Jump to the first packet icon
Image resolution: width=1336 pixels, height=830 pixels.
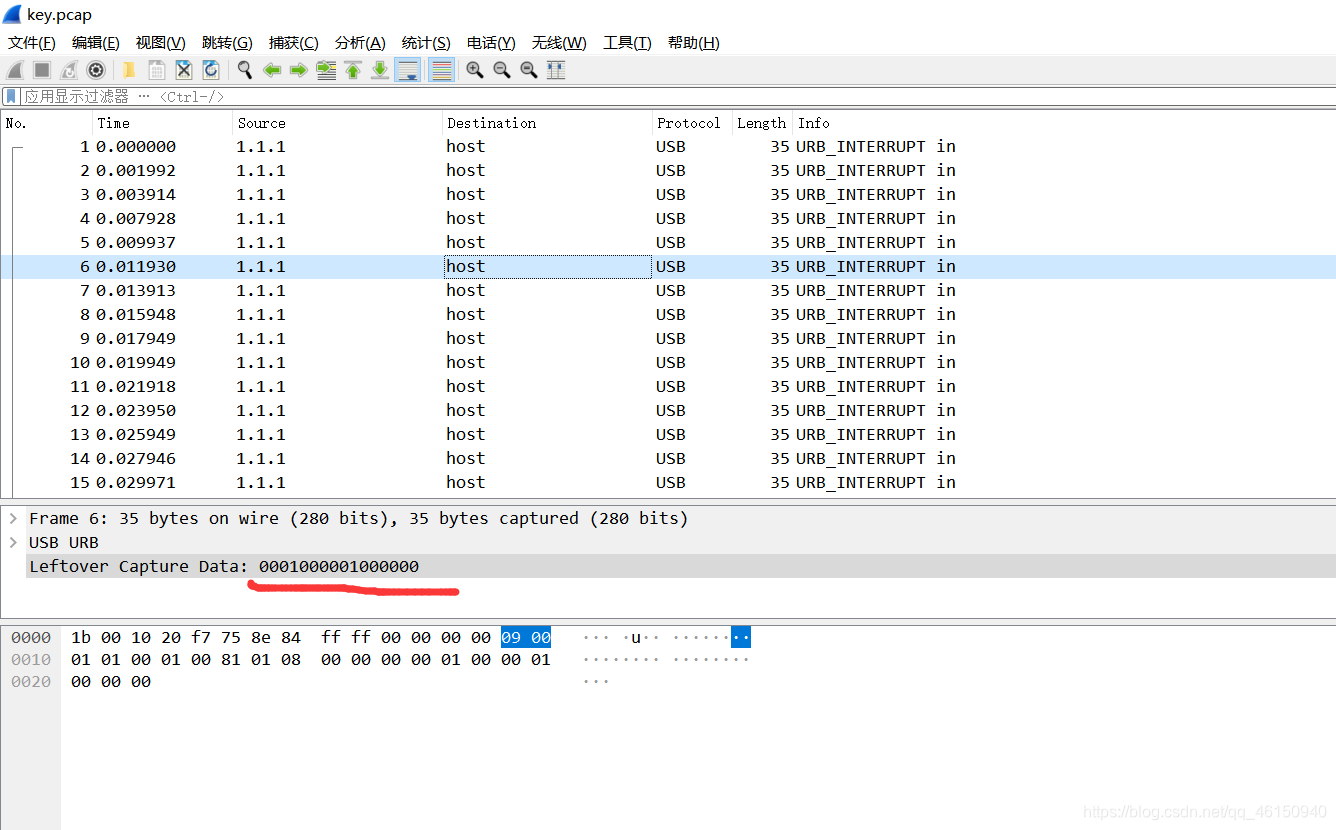pos(353,70)
